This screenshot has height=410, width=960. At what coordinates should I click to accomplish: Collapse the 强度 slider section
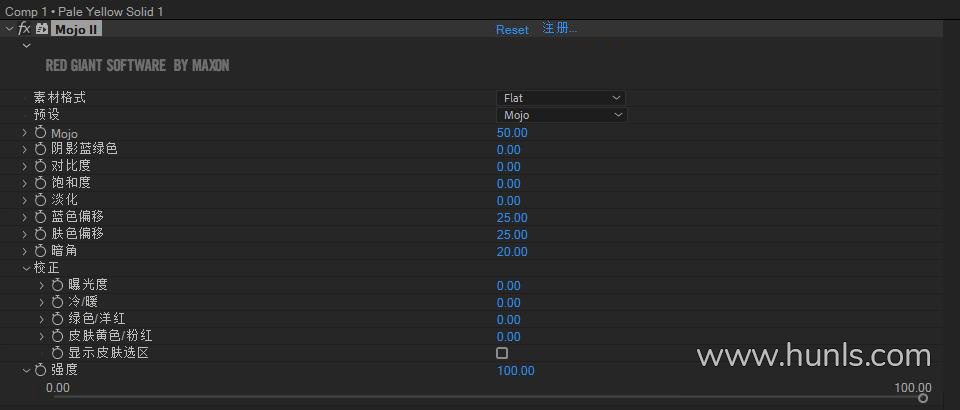pos(26,370)
